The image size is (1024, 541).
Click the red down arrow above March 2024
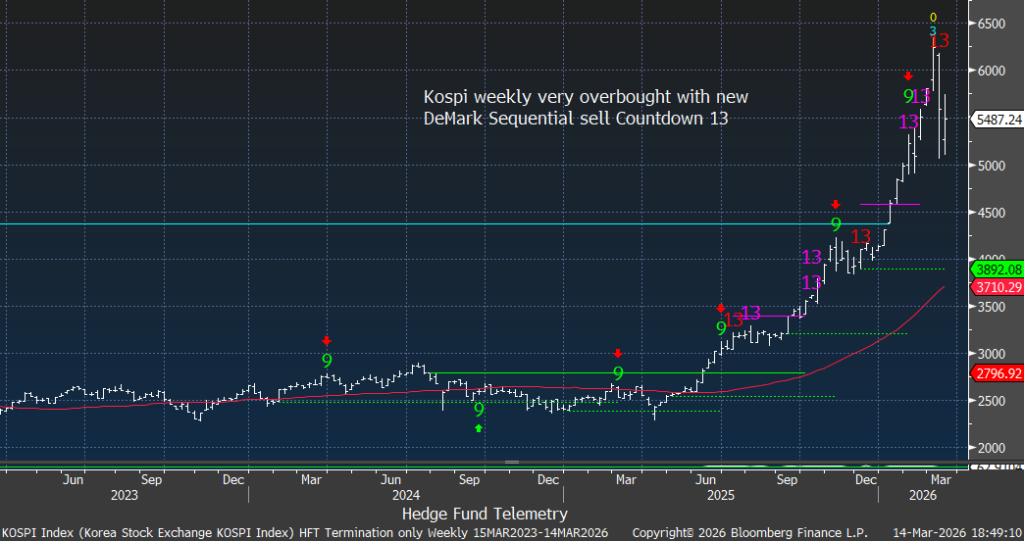point(327,342)
